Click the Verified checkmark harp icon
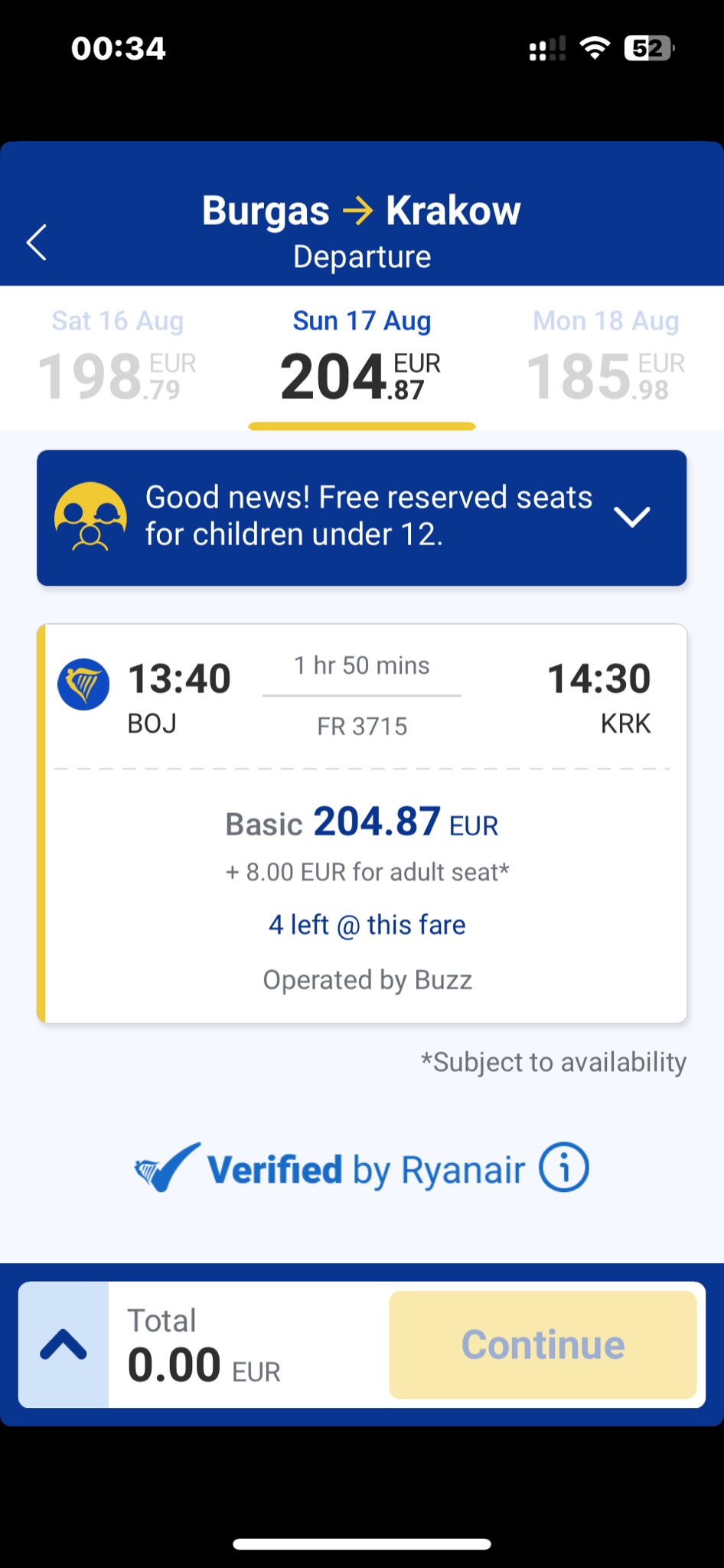The image size is (724, 1568). pyautogui.click(x=167, y=1167)
